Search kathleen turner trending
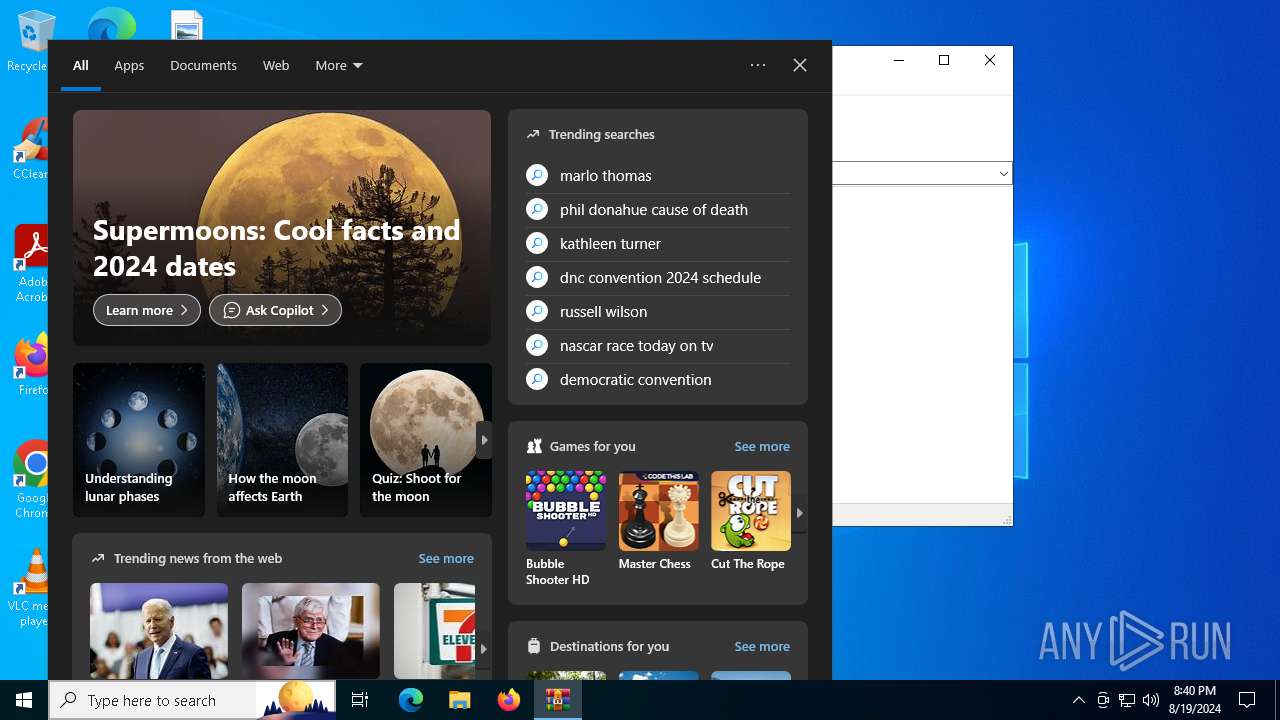The width and height of the screenshot is (1280, 720). coord(610,243)
